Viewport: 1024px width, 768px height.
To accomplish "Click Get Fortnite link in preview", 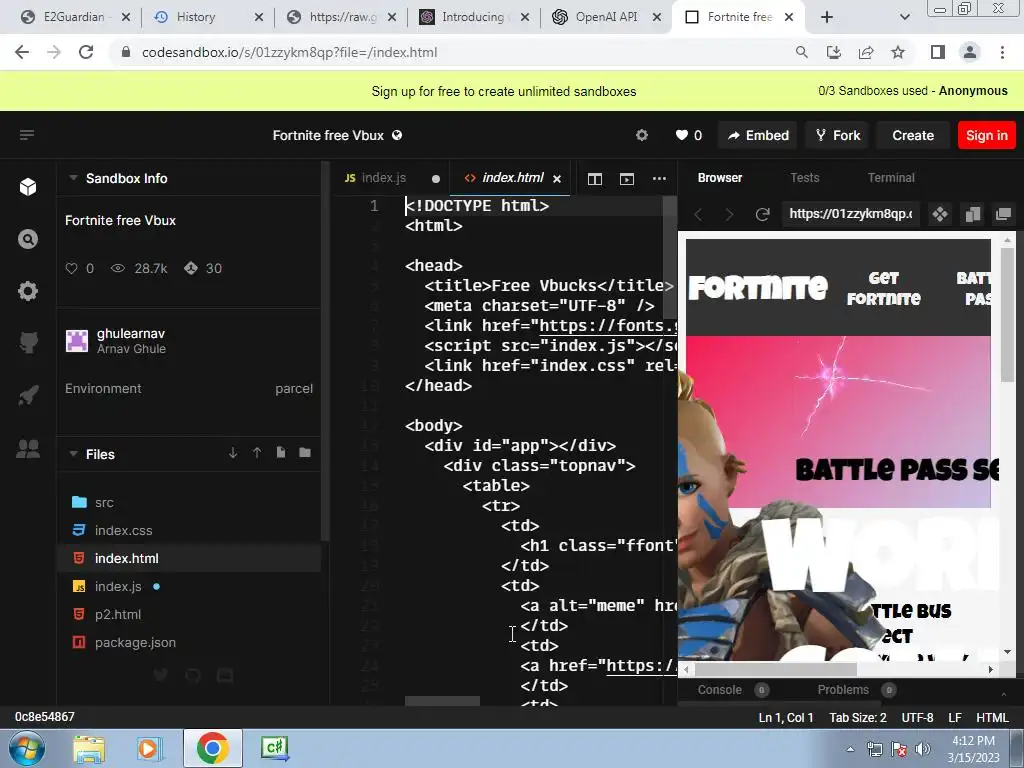I will click(x=884, y=288).
